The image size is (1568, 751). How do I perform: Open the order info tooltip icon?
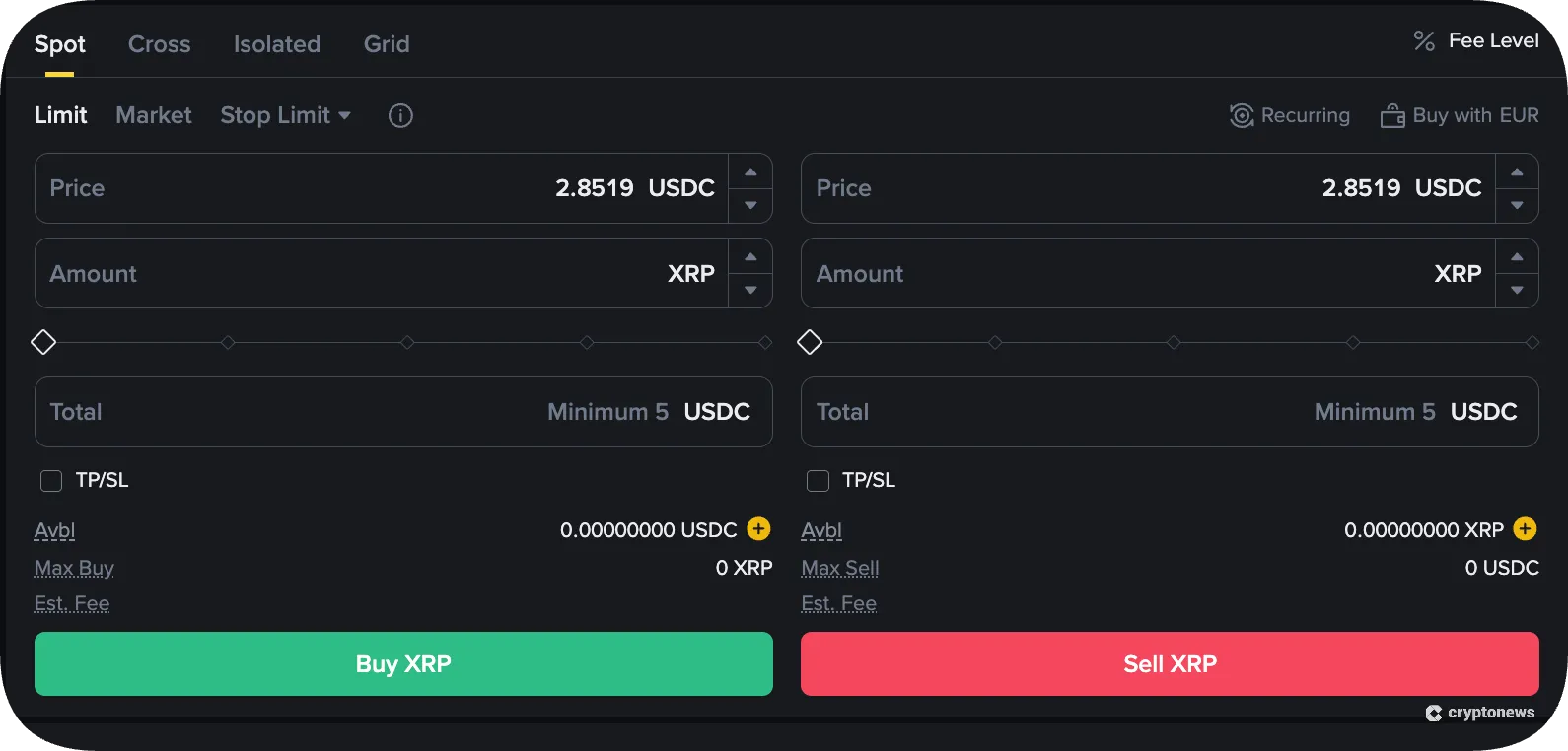coord(400,115)
